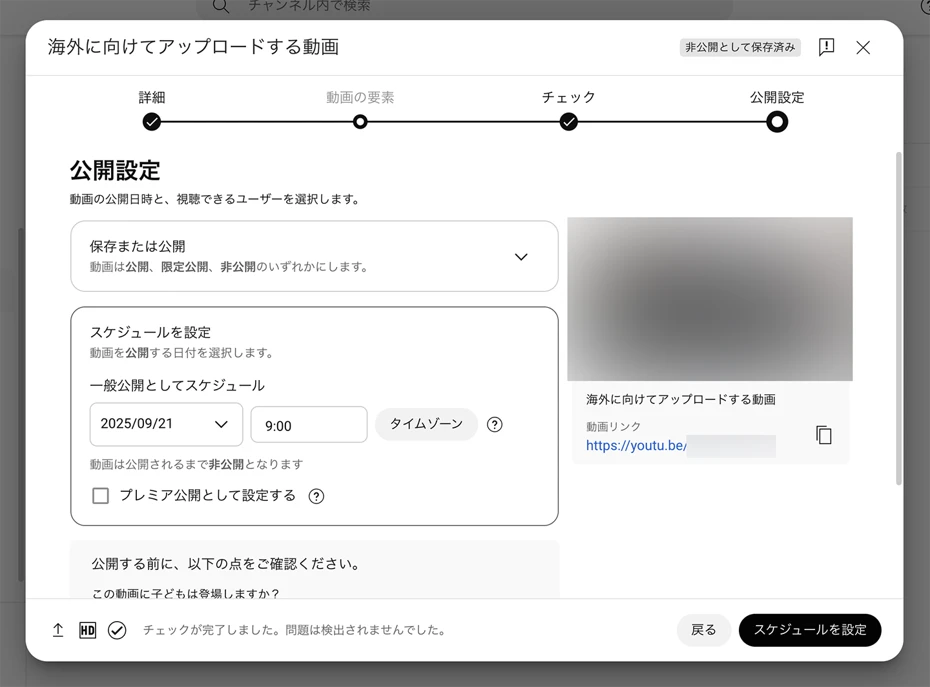Click the スケジュールを設定 section heading
The image size is (930, 687).
[x=150, y=332]
